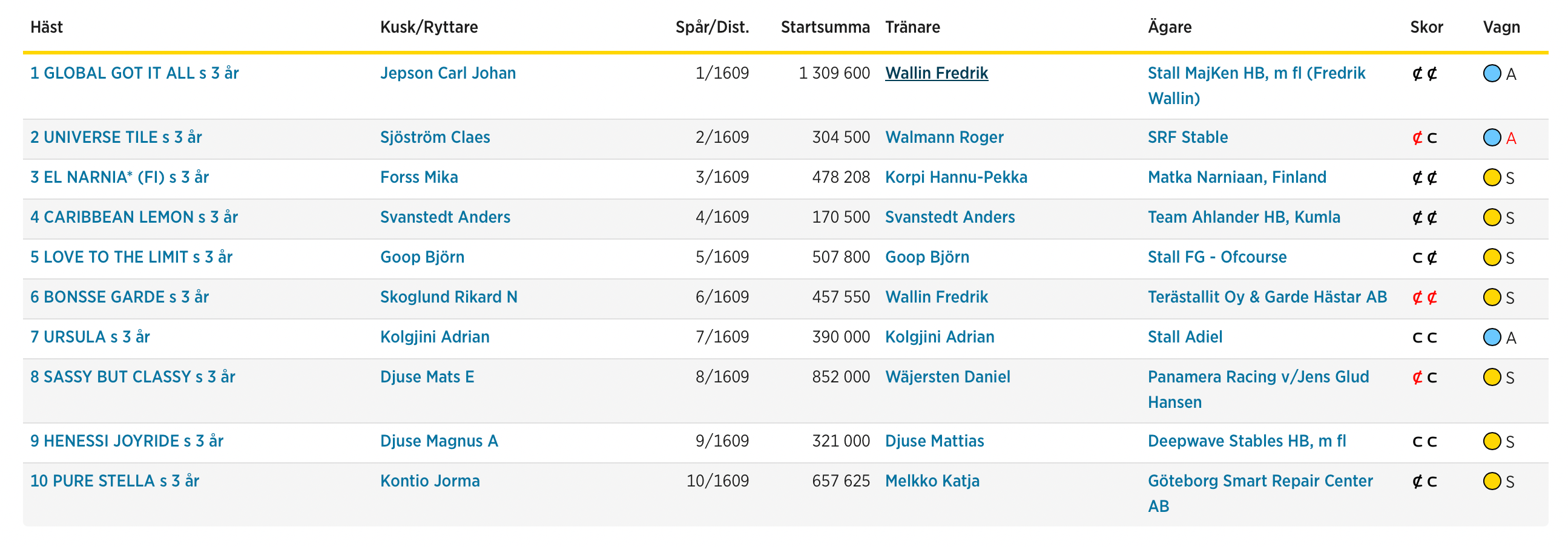The width and height of the screenshot is (1568, 547).
Task: Click blue sulky icon for Global Got It All
Action: coord(1492,74)
